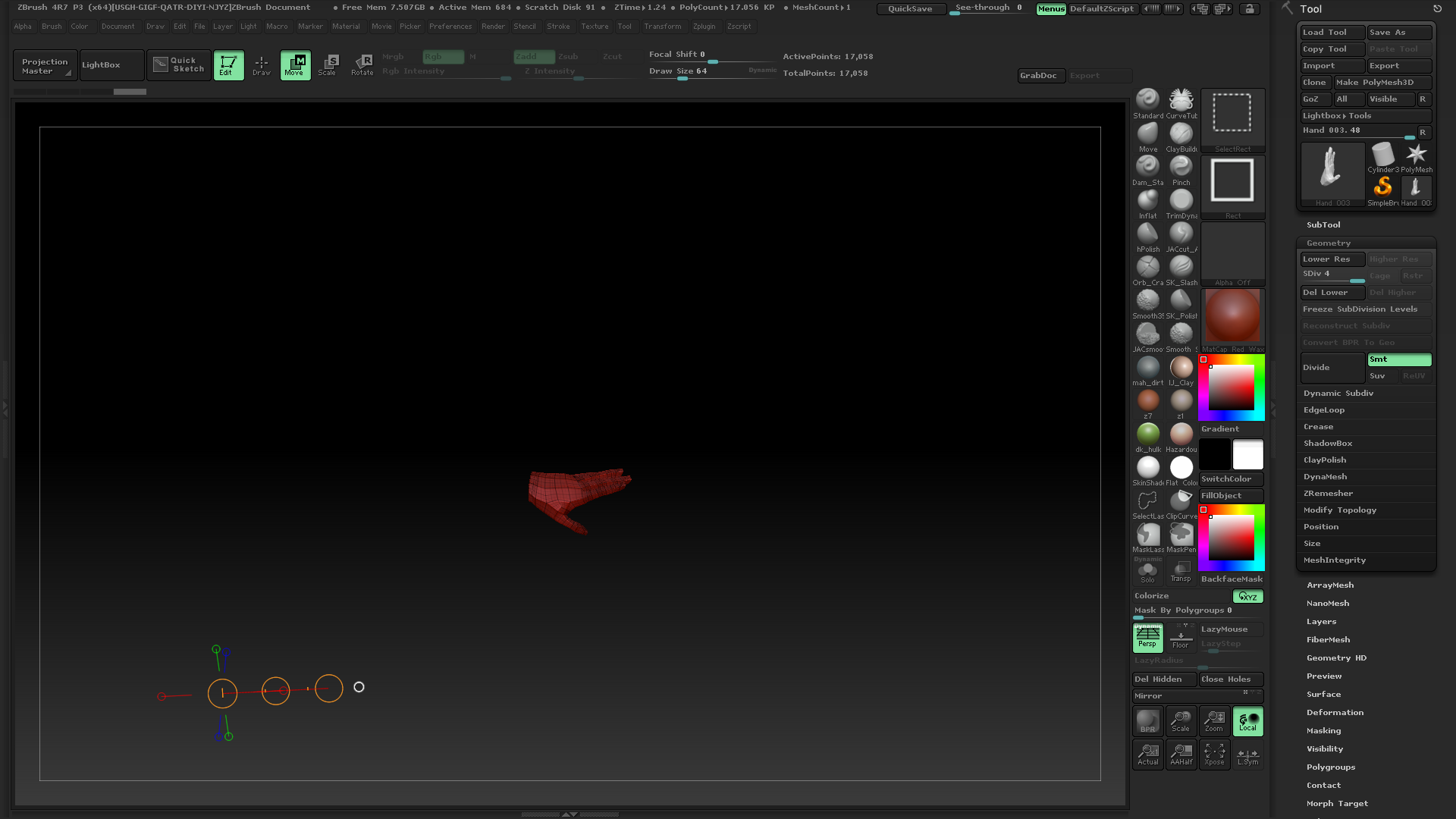Expand the Masking section

point(1323,730)
